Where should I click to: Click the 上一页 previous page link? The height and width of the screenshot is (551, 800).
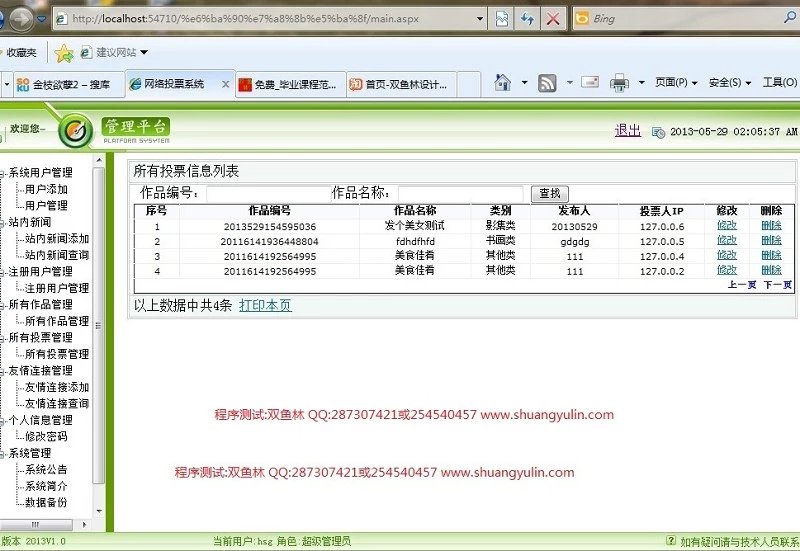point(741,285)
